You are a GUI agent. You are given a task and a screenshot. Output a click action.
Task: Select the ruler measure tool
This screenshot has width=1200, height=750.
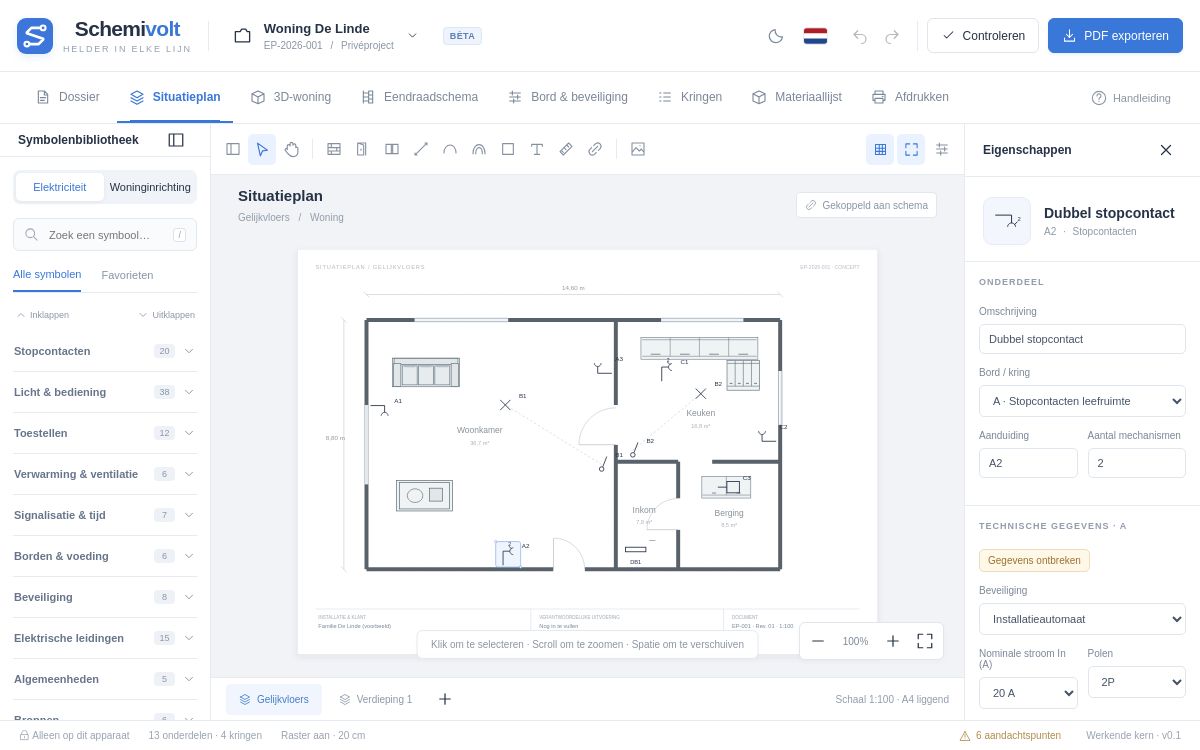pyautogui.click(x=566, y=149)
